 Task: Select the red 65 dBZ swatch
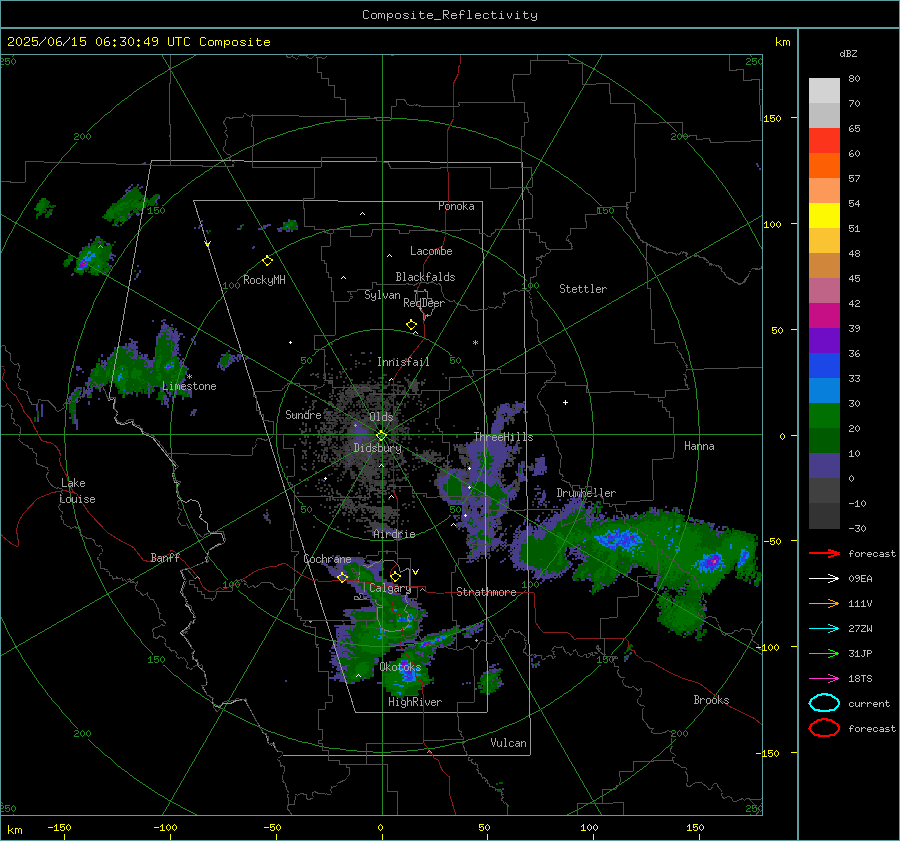824,140
